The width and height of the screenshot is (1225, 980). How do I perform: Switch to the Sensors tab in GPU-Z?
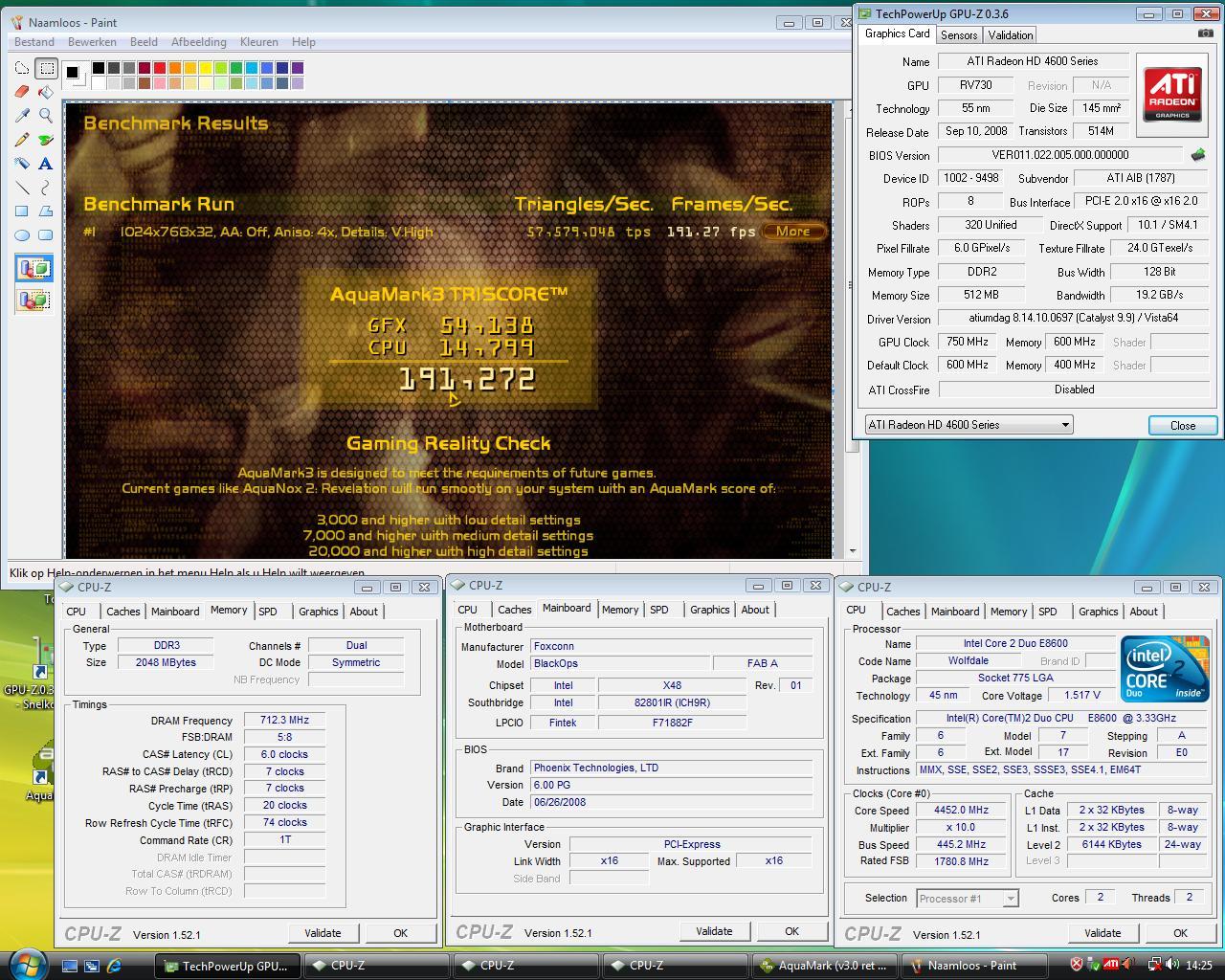point(959,35)
